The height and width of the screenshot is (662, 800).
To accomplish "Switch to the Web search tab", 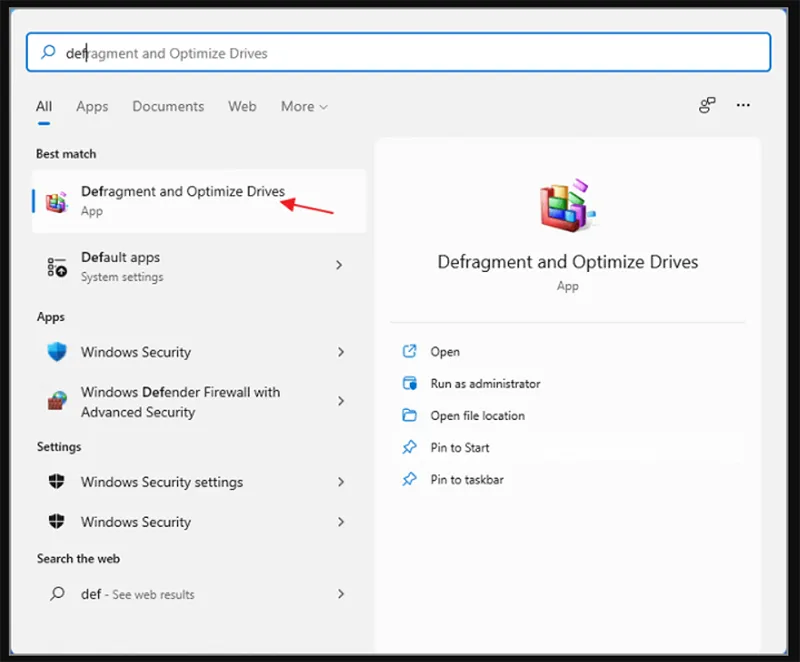I will coord(242,106).
